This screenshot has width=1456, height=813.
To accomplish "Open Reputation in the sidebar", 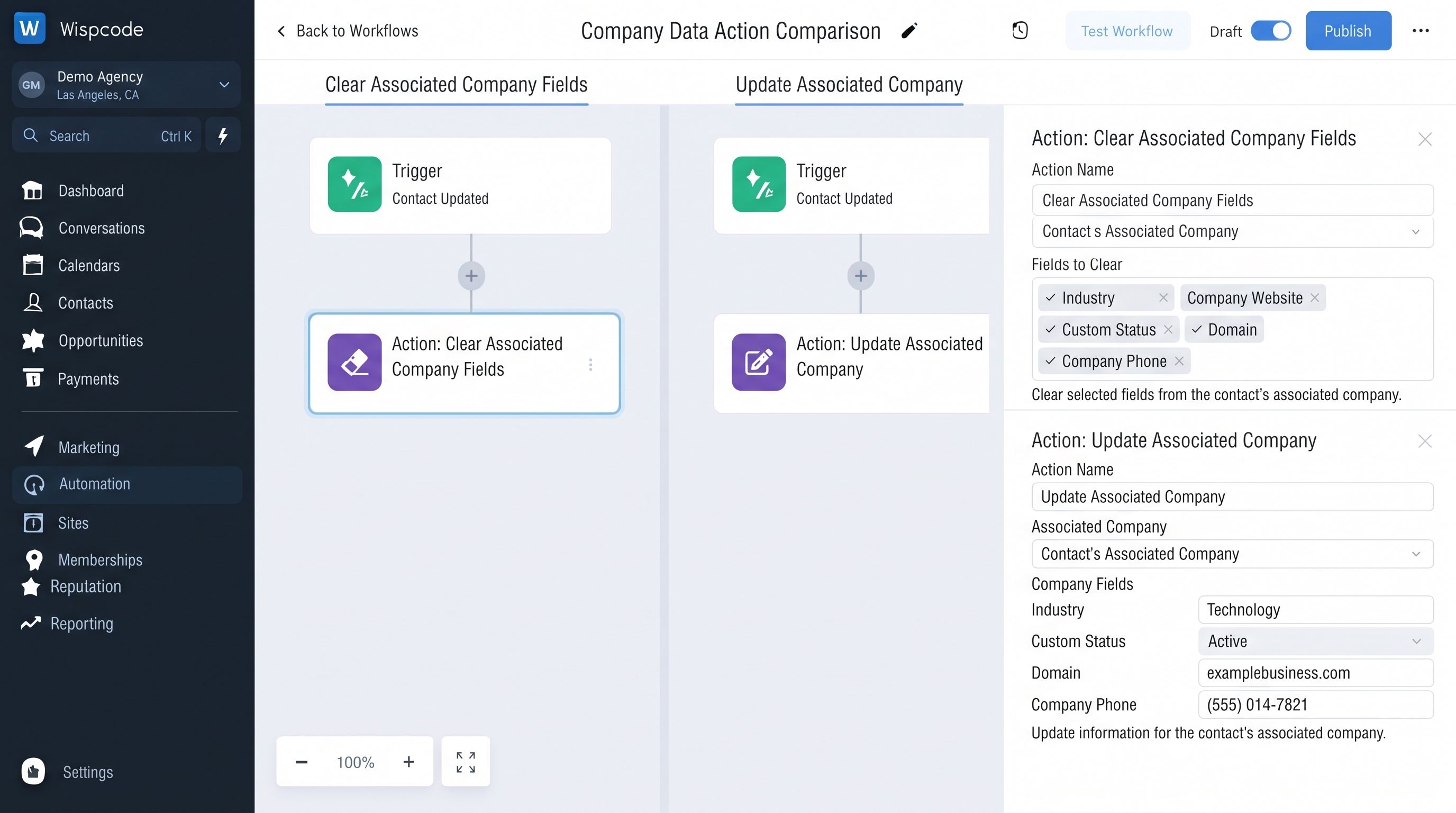I will tap(71, 586).
